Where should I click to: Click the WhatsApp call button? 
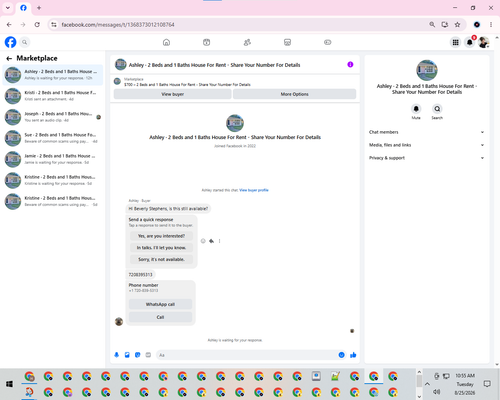coord(160,304)
